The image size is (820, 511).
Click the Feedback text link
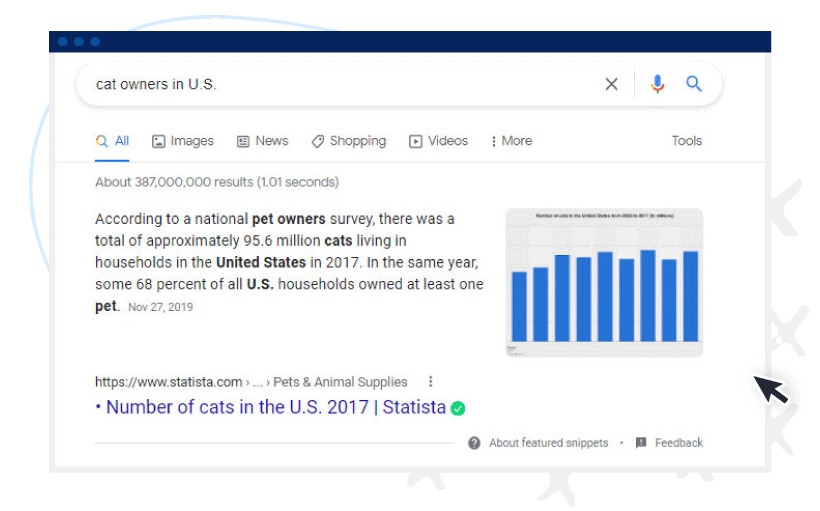coord(679,443)
